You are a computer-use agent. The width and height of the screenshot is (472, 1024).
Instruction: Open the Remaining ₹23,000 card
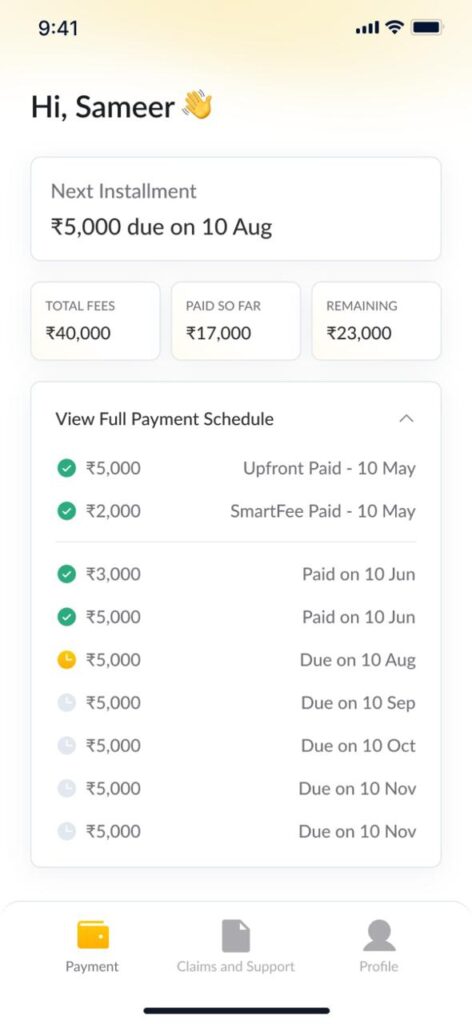(x=377, y=321)
